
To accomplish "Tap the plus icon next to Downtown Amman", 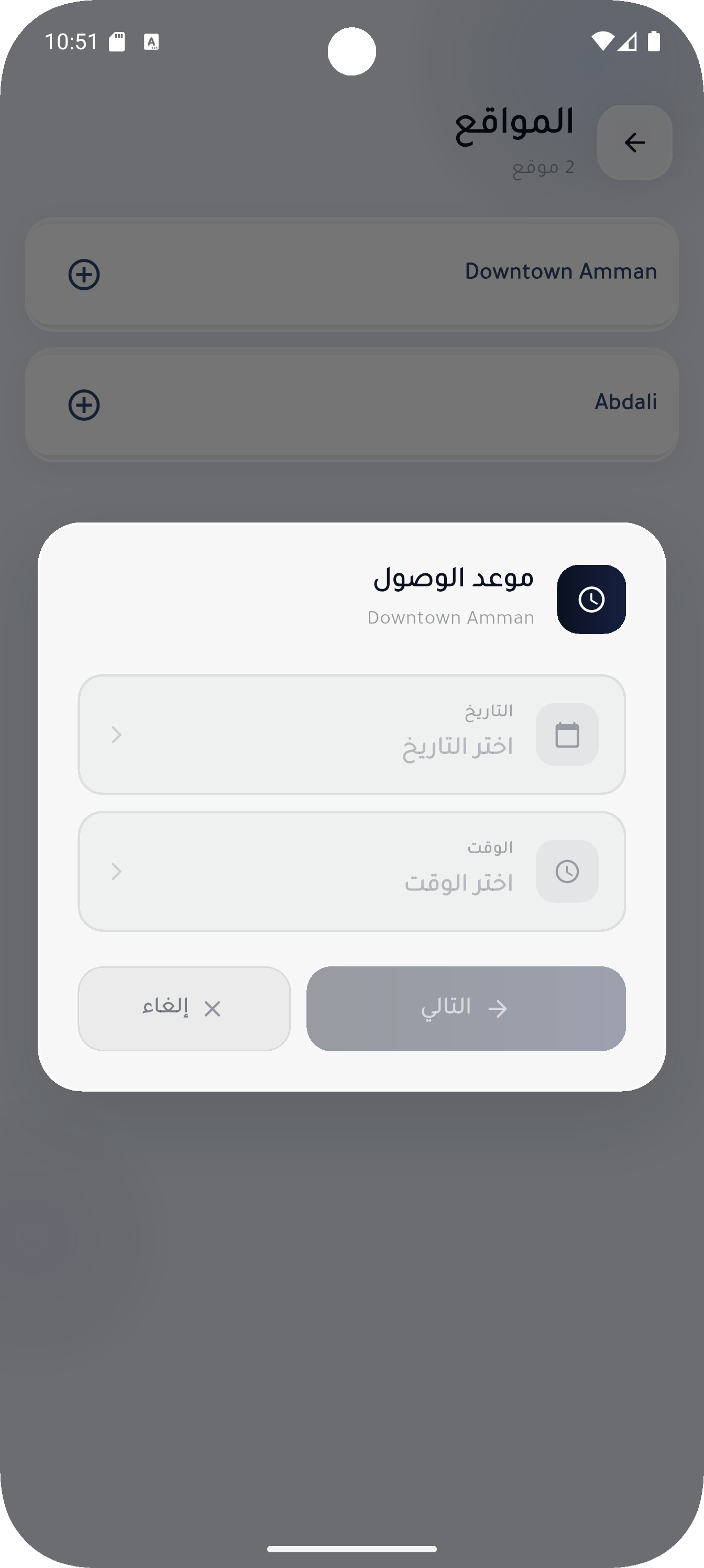I will [83, 275].
